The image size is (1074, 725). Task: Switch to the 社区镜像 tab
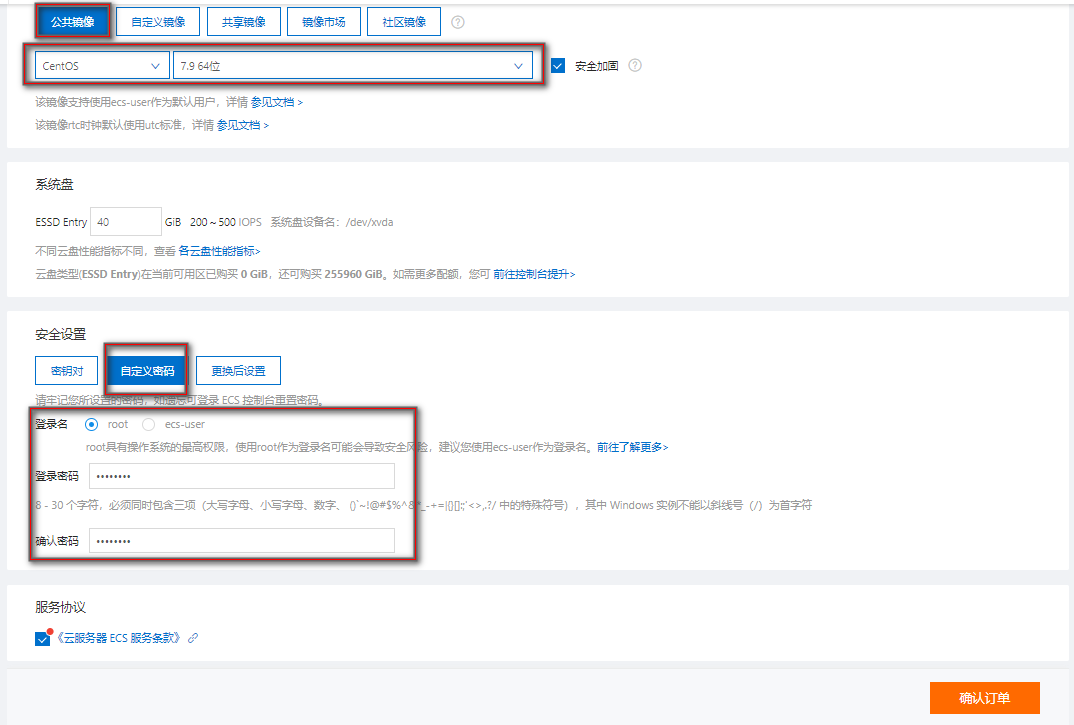click(x=403, y=21)
